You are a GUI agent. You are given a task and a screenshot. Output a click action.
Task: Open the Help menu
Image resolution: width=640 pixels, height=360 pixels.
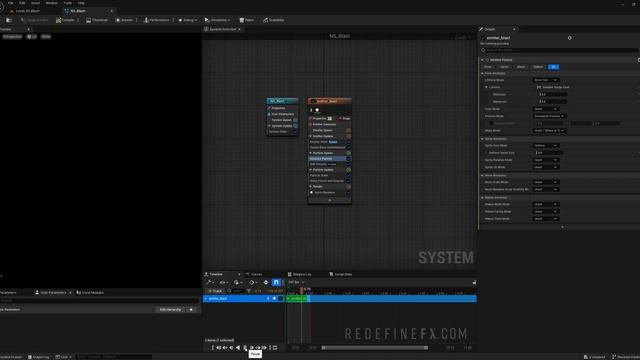pyautogui.click(x=81, y=3)
